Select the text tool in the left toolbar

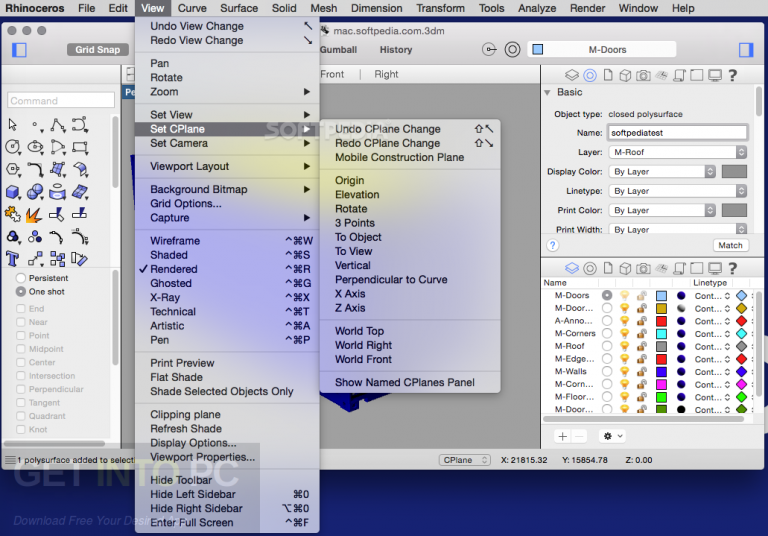pos(13,259)
